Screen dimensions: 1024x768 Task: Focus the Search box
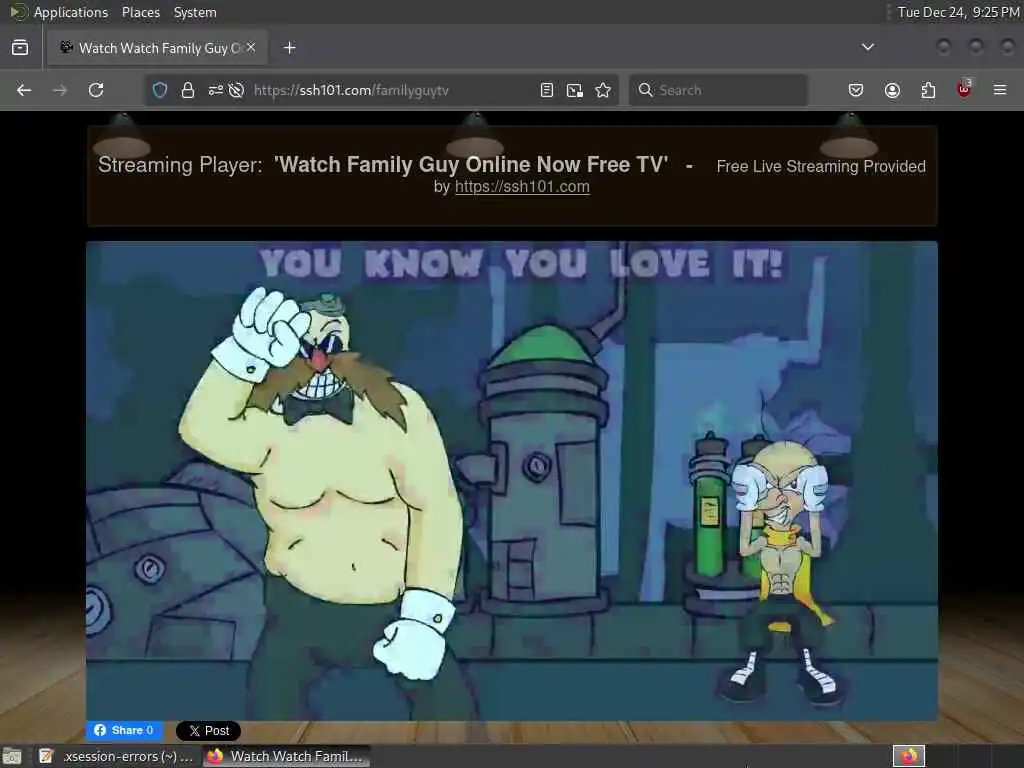pyautogui.click(x=718, y=90)
